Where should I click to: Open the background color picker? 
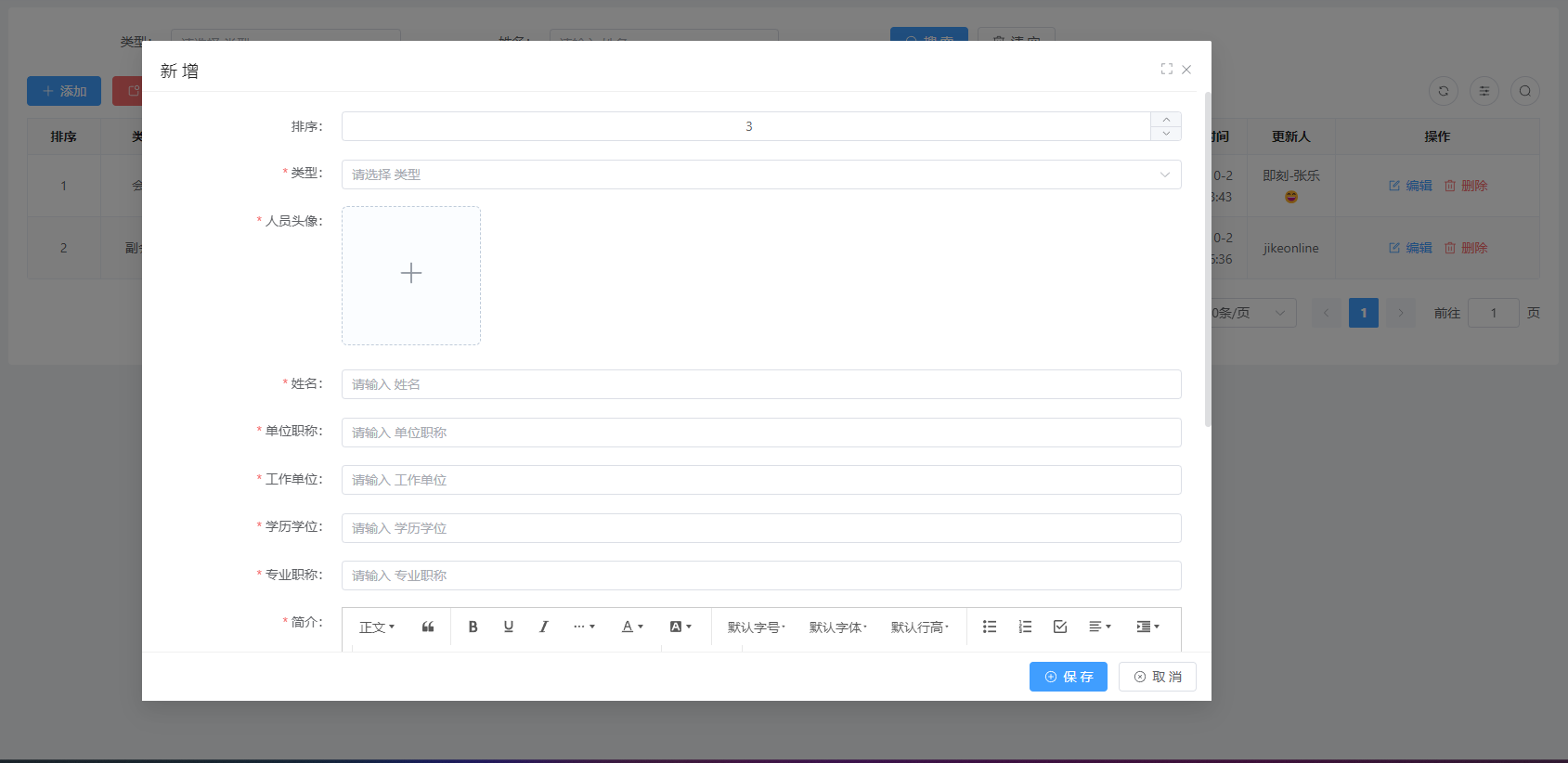[x=680, y=627]
